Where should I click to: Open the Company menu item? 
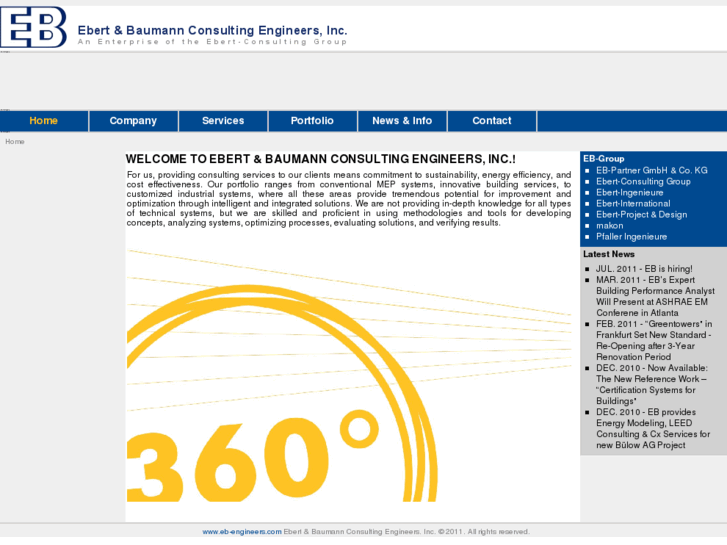coord(133,121)
